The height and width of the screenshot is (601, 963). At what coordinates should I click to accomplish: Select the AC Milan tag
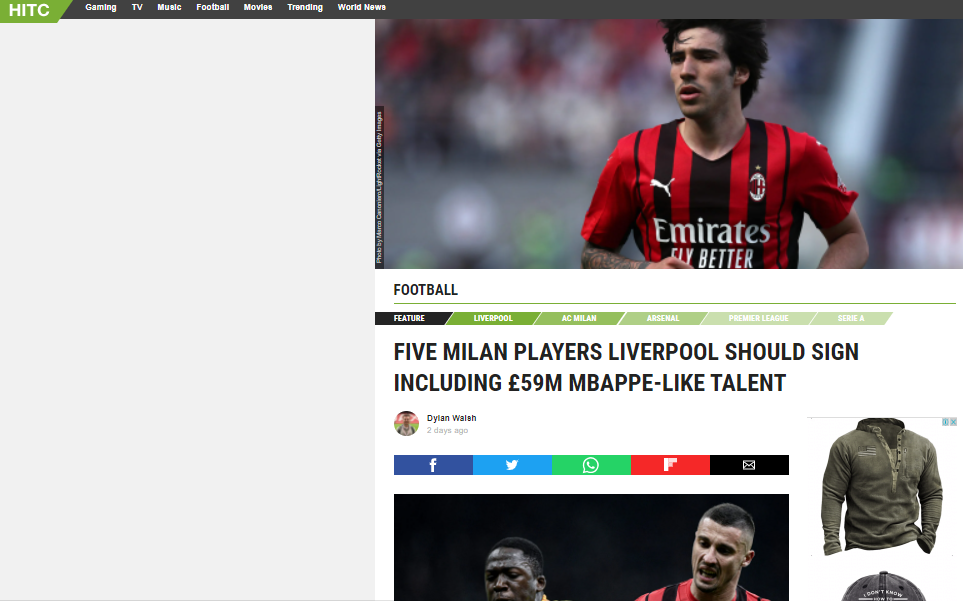click(578, 319)
